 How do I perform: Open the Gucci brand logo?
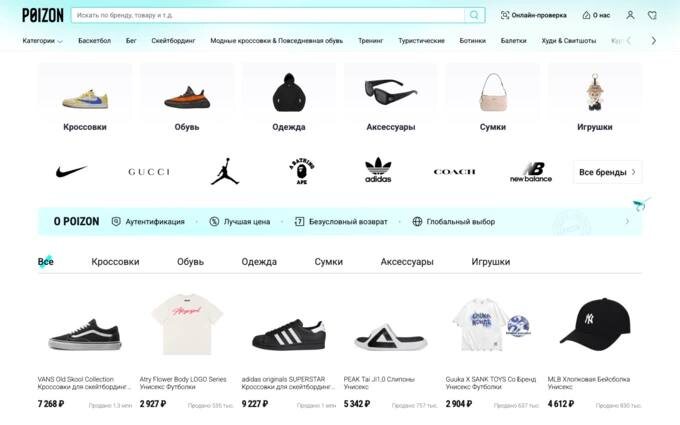click(x=149, y=172)
